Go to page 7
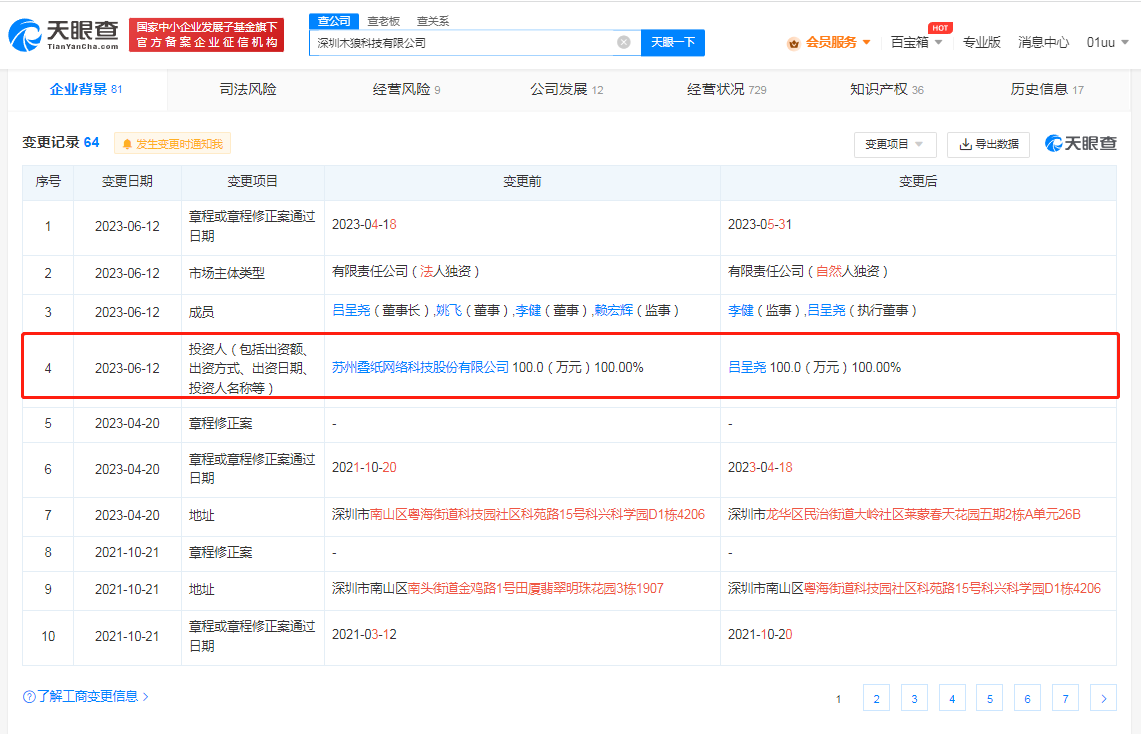This screenshot has height=734, width=1141. coord(1065,698)
